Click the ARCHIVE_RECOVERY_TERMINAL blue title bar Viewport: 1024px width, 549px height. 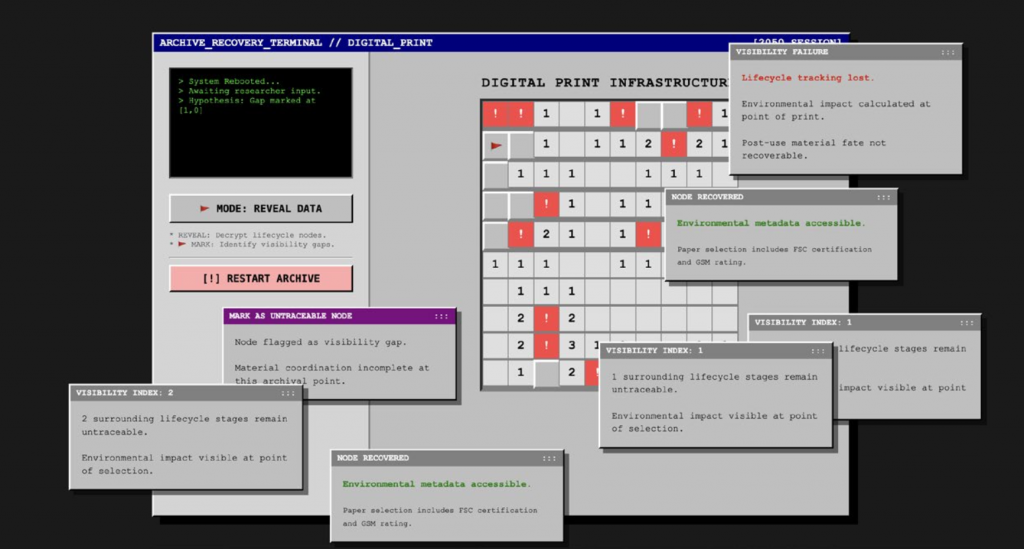400,42
